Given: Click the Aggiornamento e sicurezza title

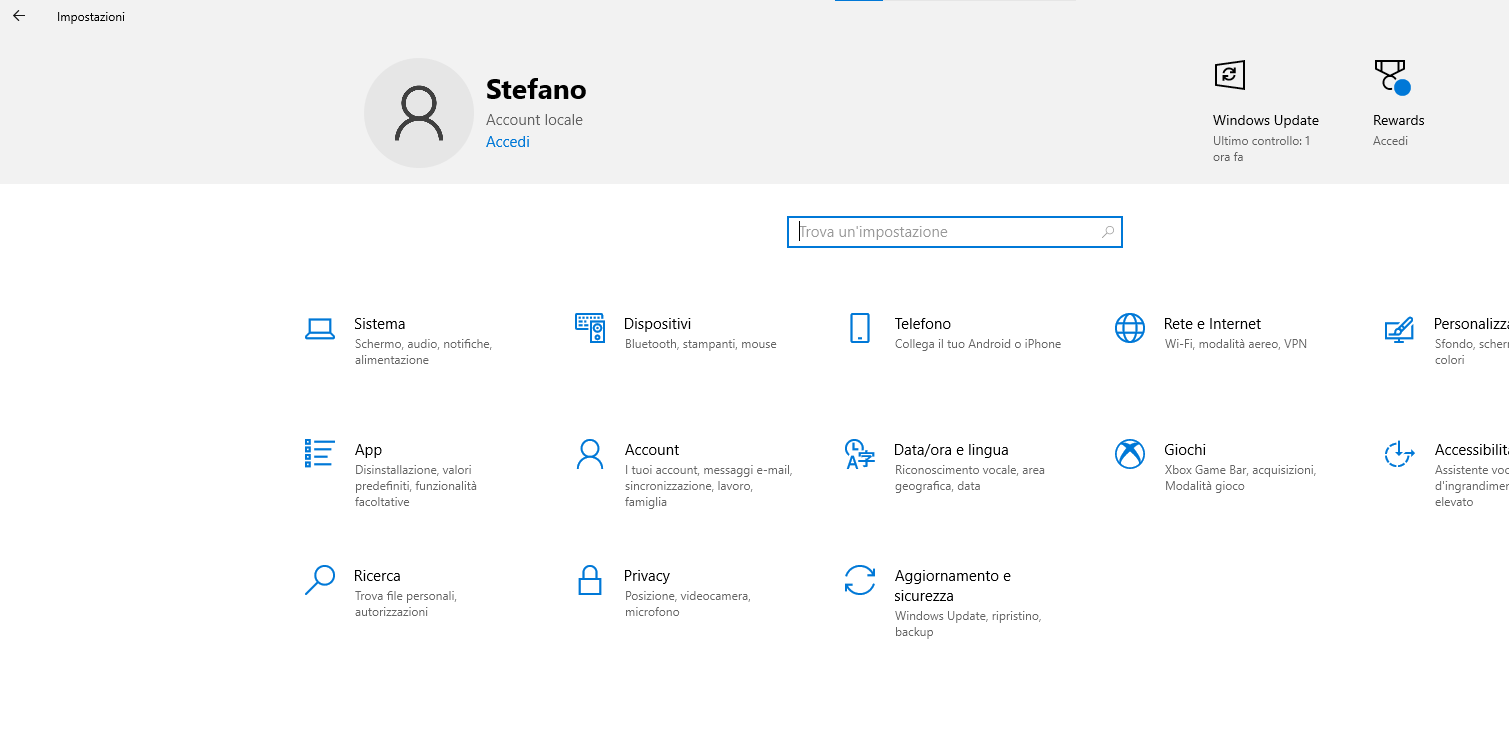Looking at the screenshot, I should [x=953, y=586].
